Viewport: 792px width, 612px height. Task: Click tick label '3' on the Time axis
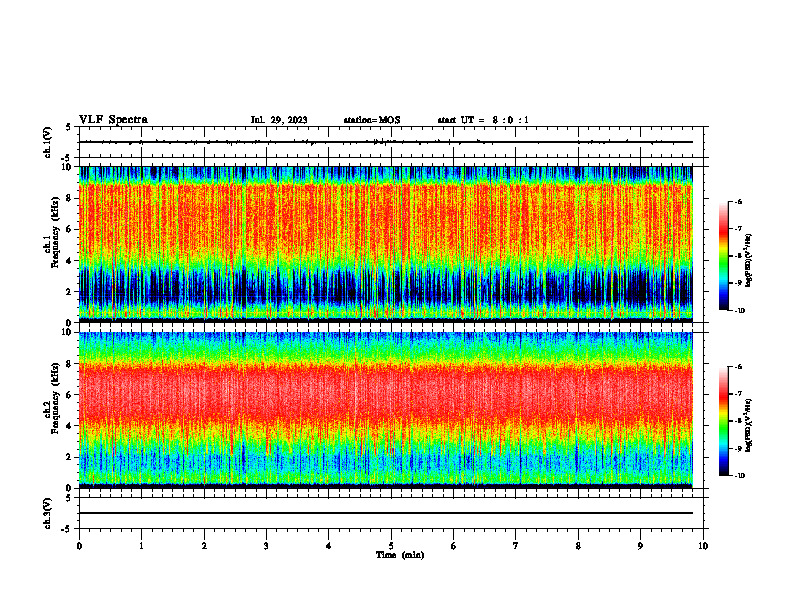[266, 546]
